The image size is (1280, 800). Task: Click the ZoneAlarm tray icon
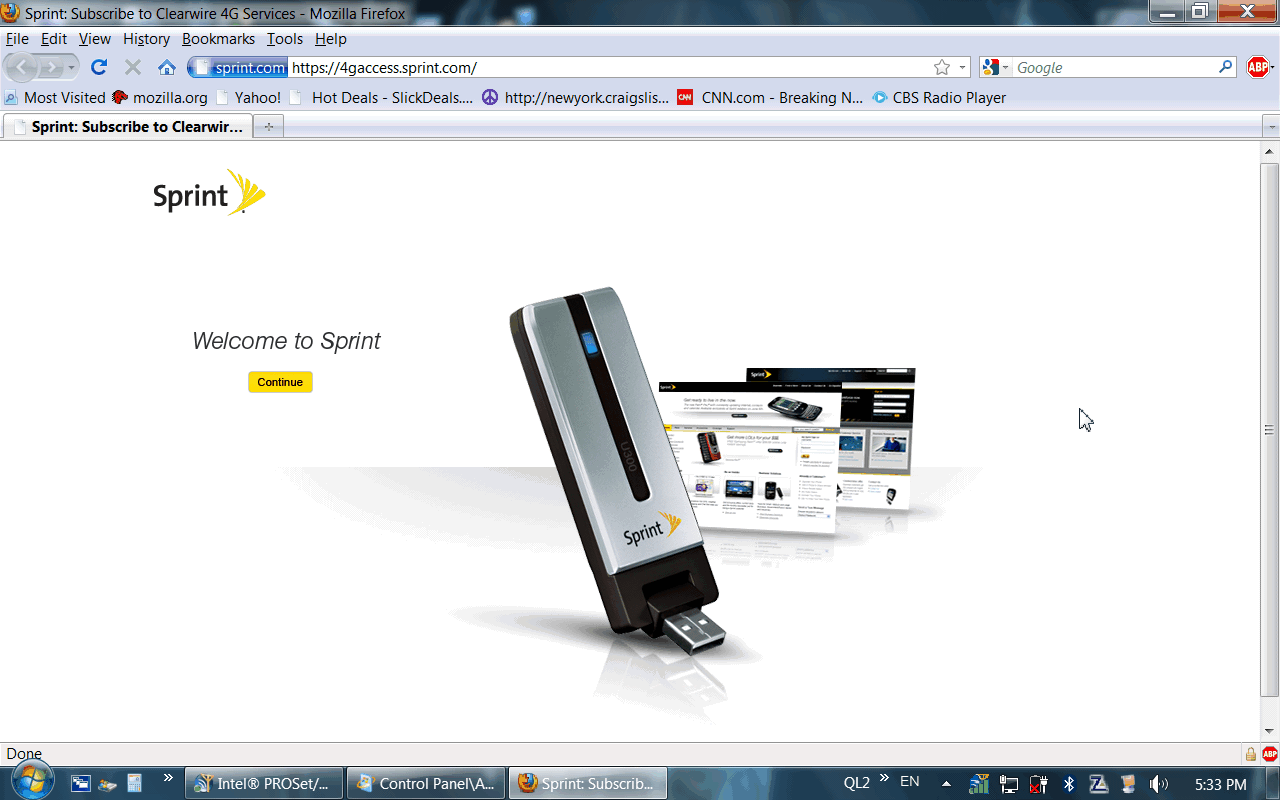[x=1098, y=783]
